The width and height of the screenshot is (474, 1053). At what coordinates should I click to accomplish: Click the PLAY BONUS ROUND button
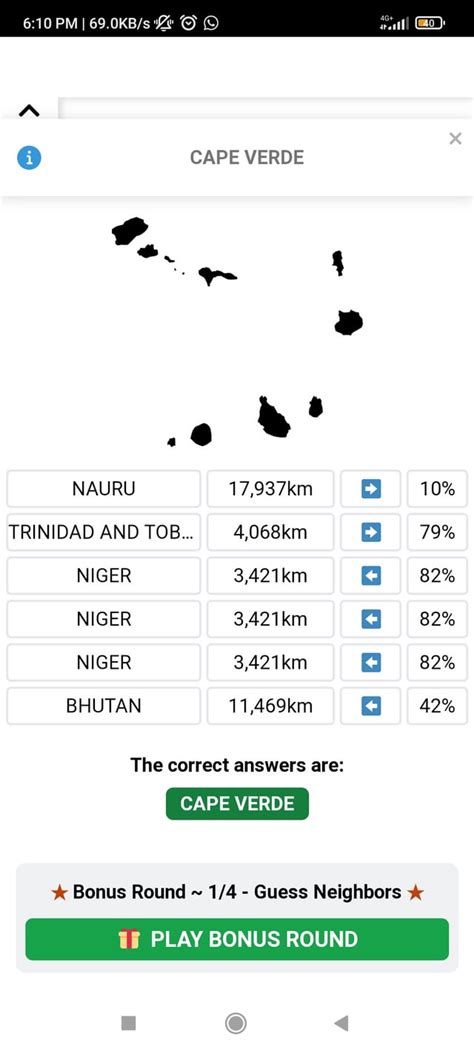click(x=237, y=939)
